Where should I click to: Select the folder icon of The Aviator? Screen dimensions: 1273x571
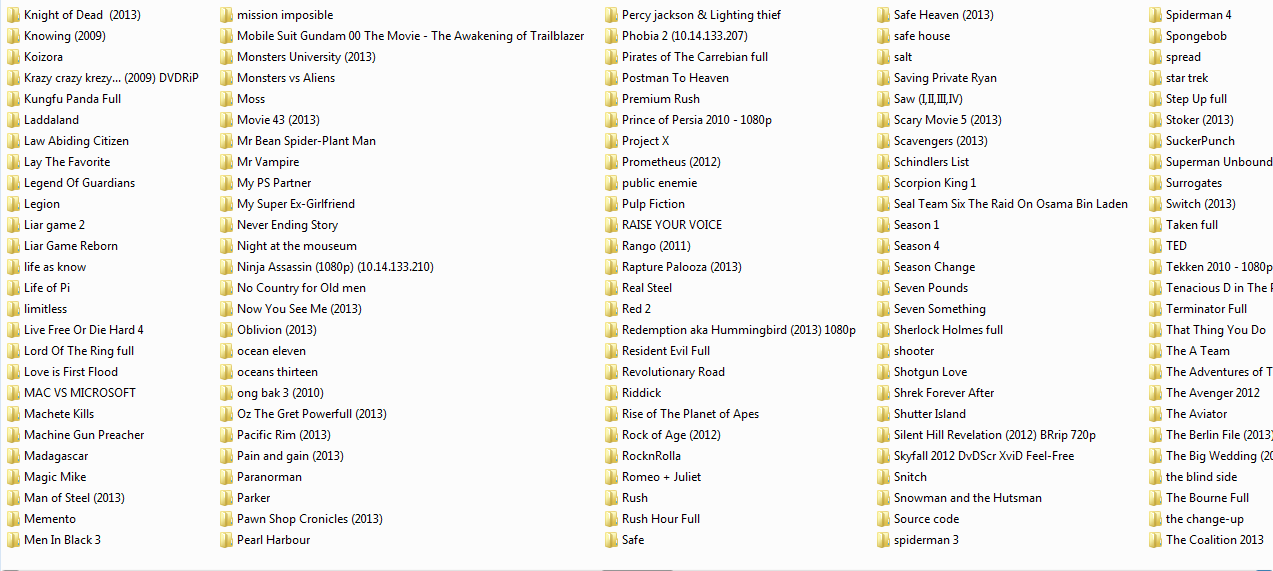point(1155,414)
